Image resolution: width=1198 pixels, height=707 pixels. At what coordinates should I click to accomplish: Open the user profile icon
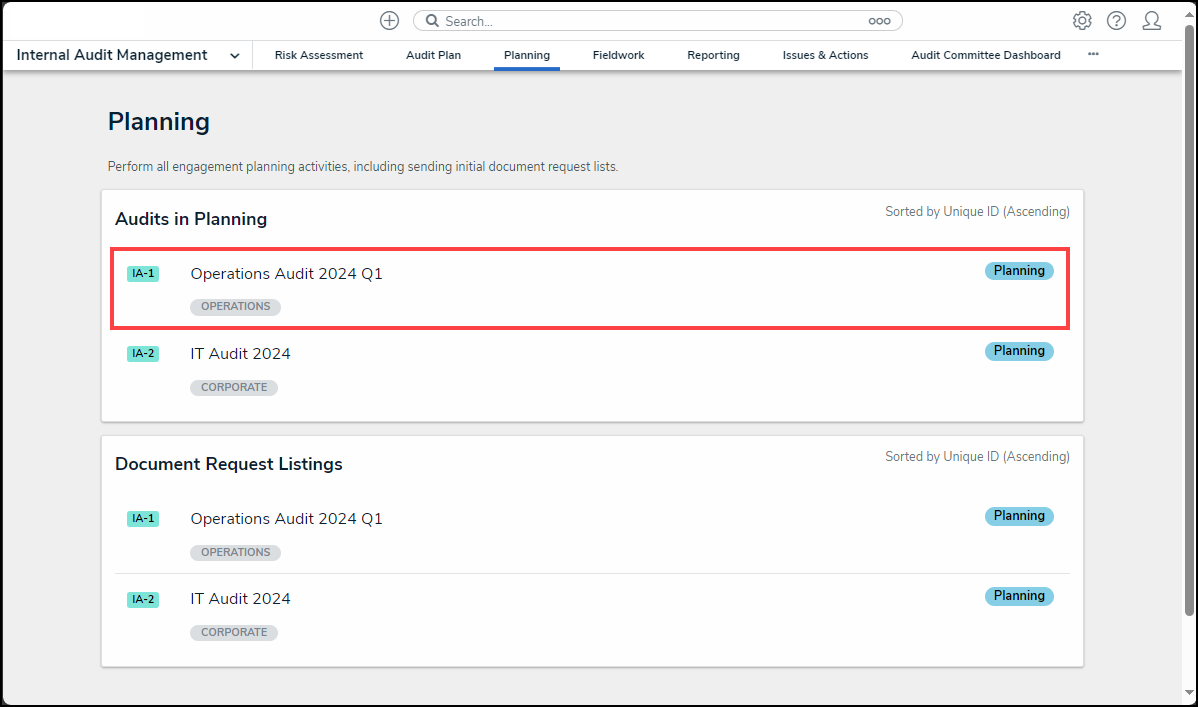[x=1151, y=21]
